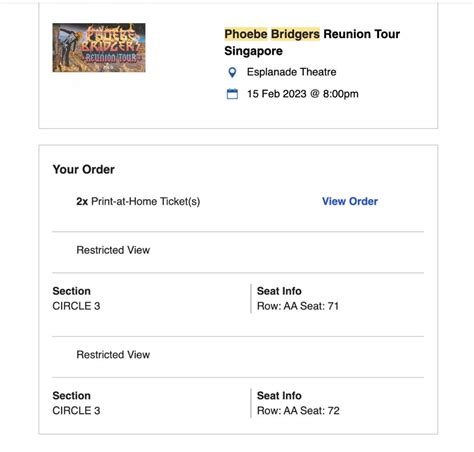Click the location pin icon

[x=232, y=72]
